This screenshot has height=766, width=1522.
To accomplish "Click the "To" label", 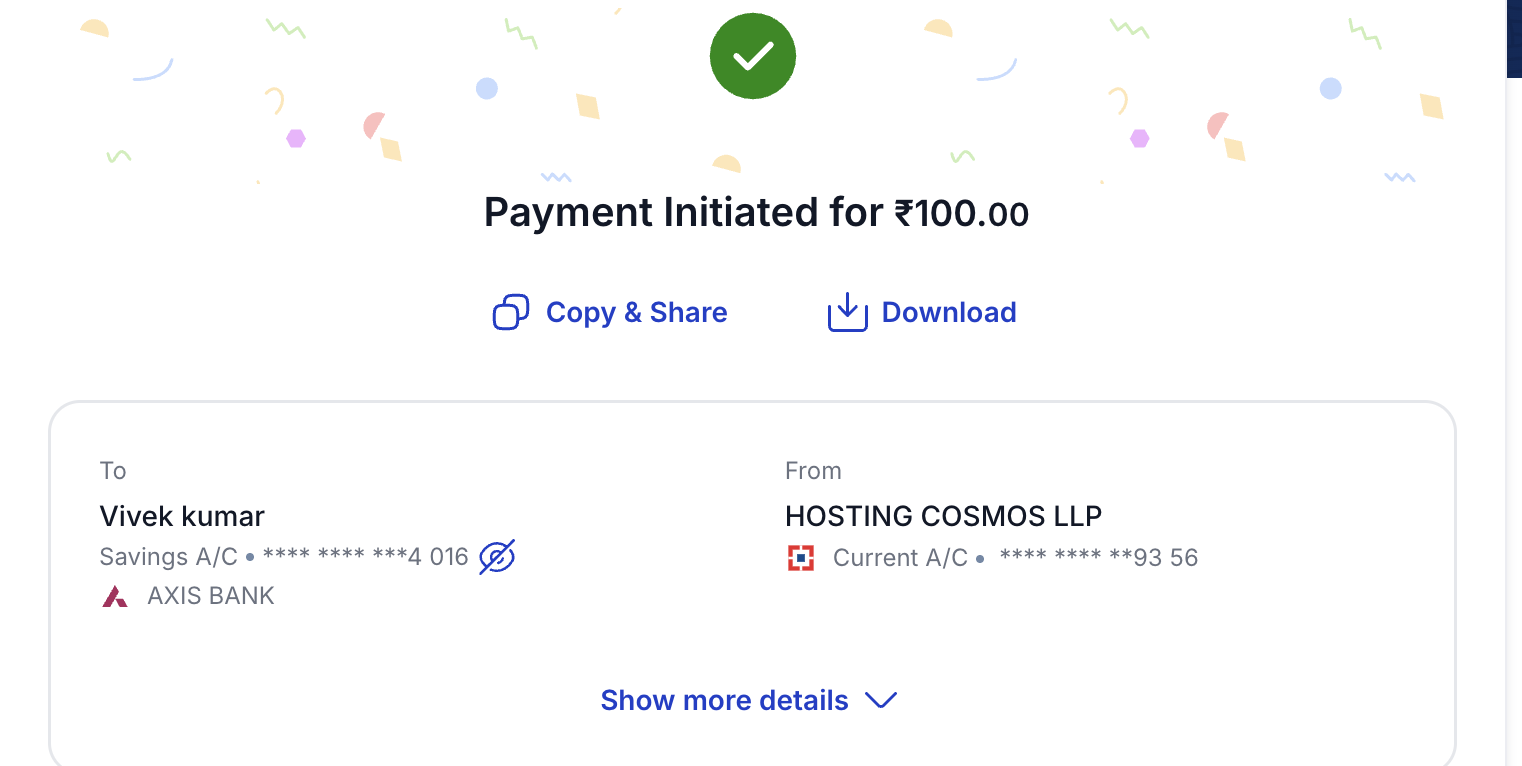I will click(x=113, y=471).
